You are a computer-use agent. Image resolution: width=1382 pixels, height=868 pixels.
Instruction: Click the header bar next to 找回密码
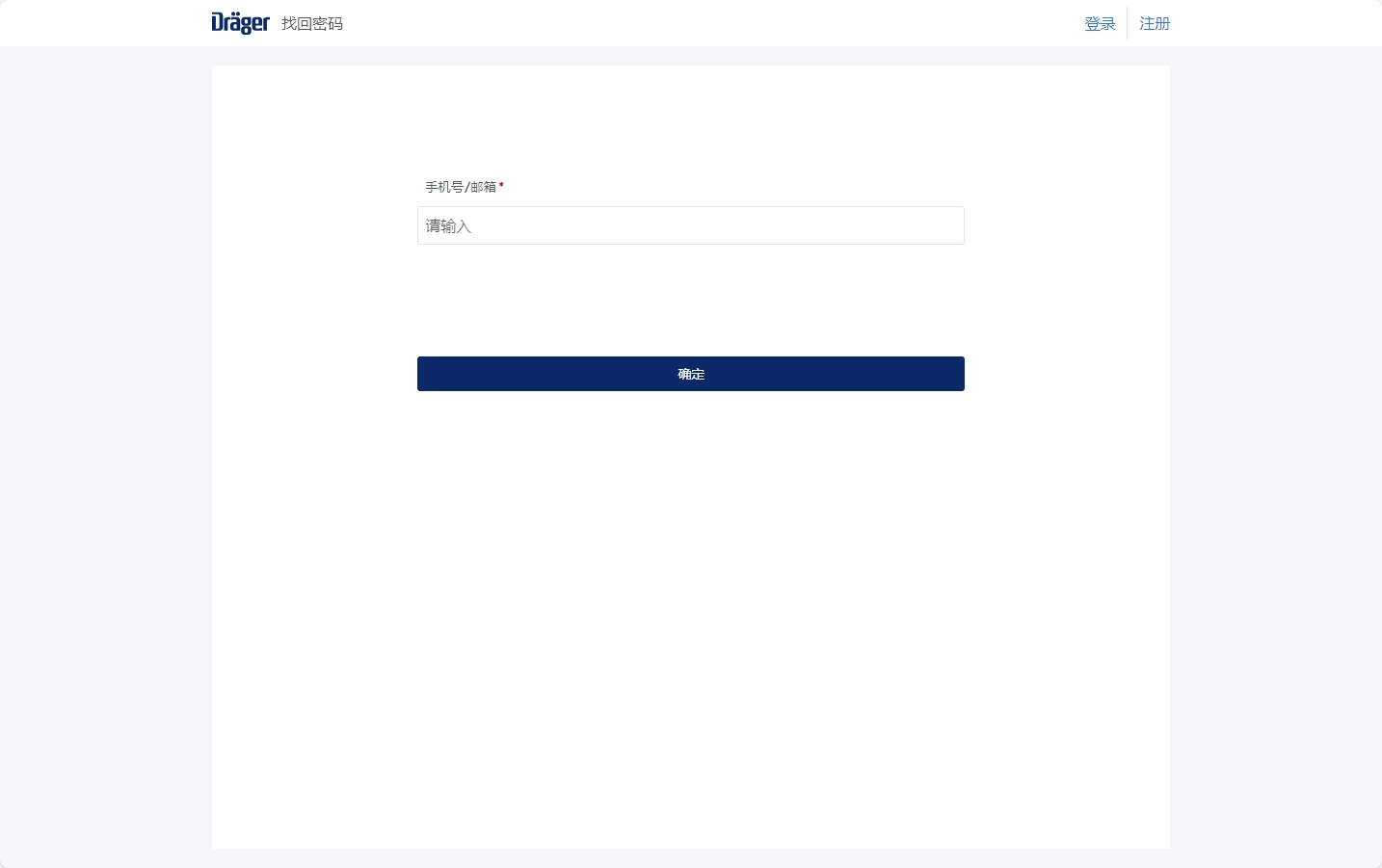[x=675, y=22]
